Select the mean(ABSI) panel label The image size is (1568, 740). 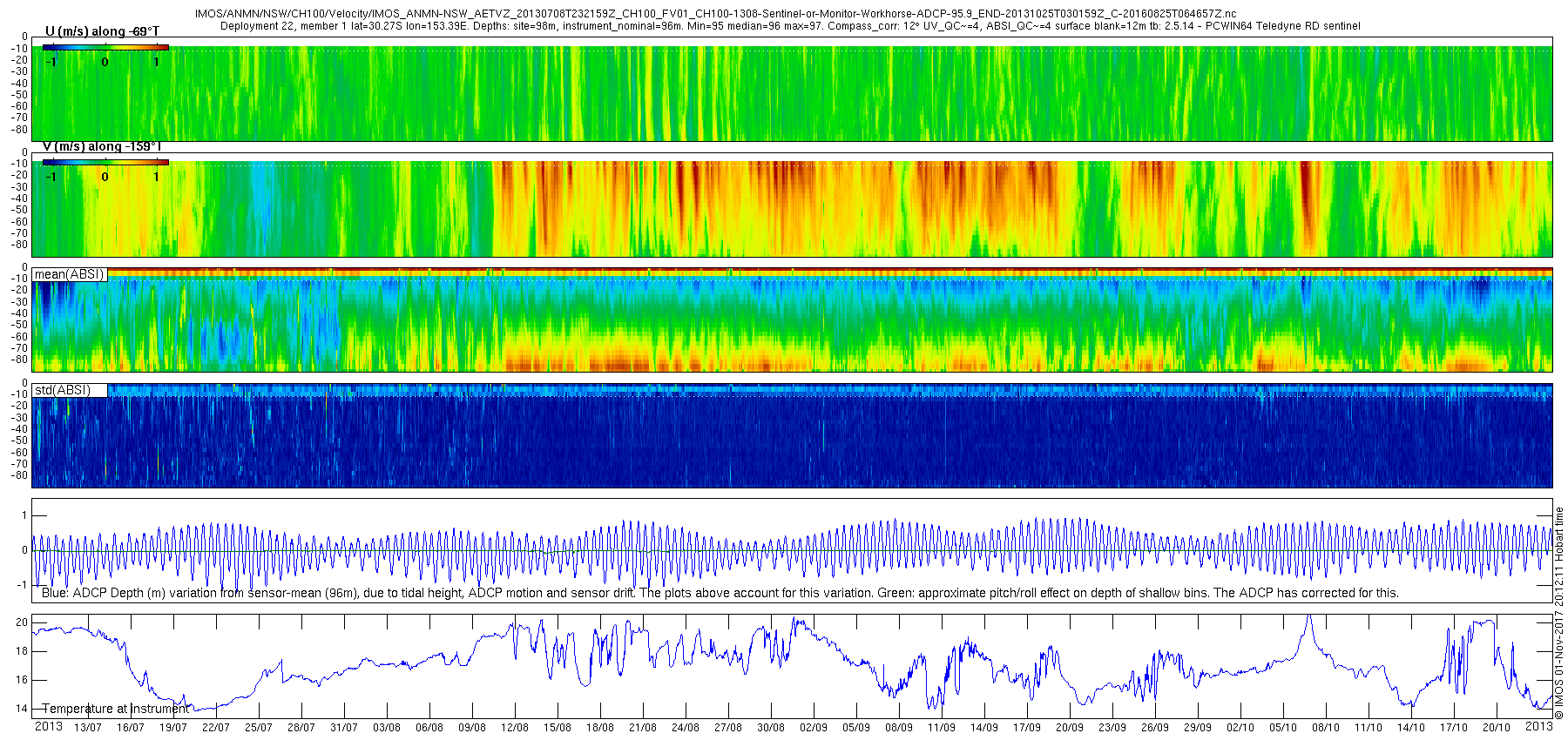point(69,274)
